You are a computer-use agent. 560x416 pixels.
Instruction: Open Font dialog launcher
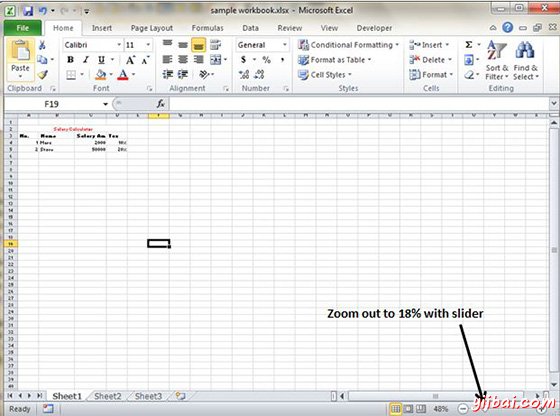click(x=150, y=89)
